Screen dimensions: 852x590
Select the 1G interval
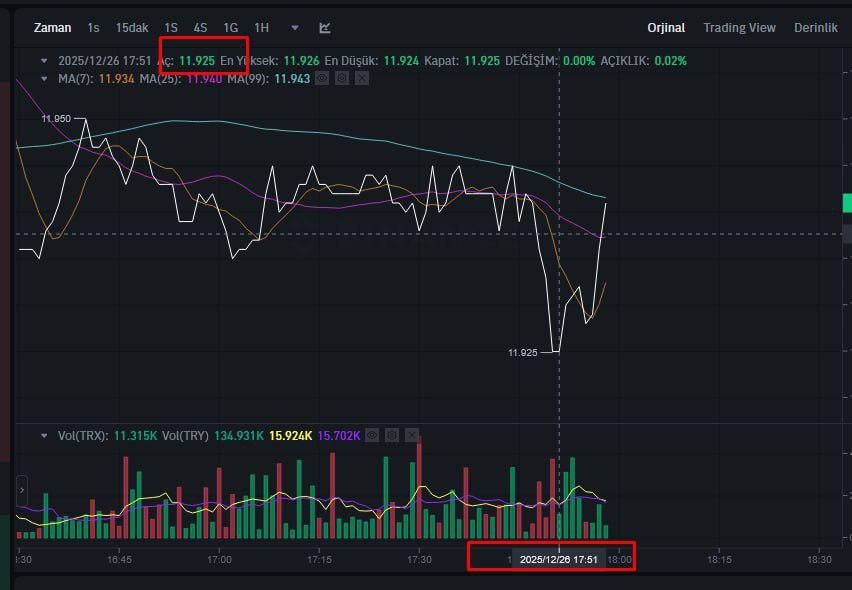230,28
